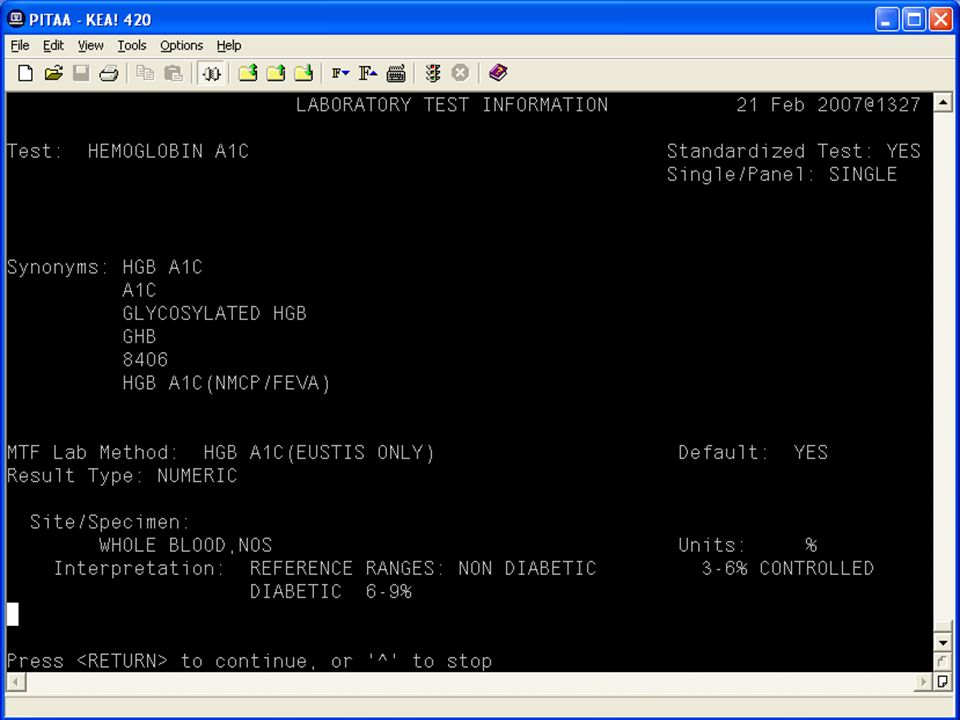Open the File menu
The height and width of the screenshot is (720, 960).
click(20, 46)
